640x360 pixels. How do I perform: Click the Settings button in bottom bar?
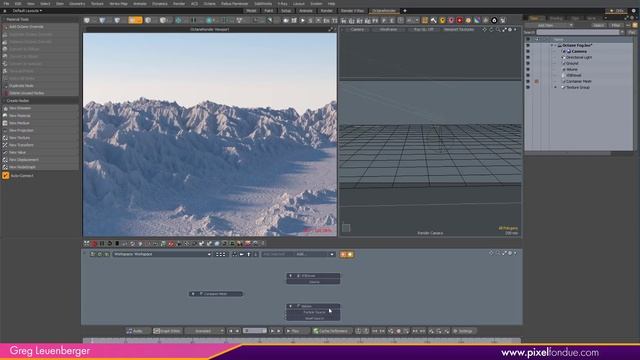click(463, 331)
